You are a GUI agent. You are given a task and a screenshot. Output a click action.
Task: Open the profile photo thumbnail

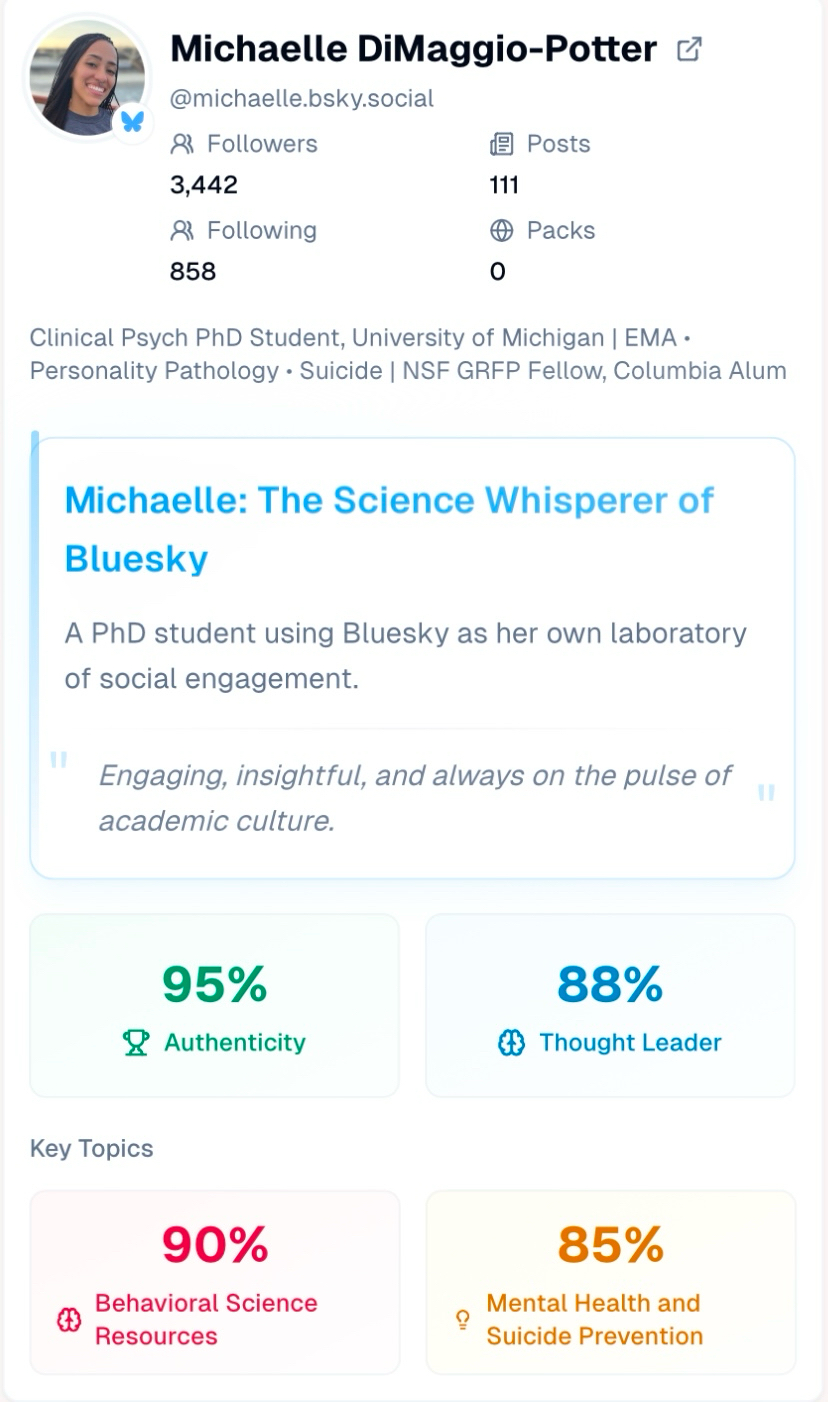click(x=86, y=77)
